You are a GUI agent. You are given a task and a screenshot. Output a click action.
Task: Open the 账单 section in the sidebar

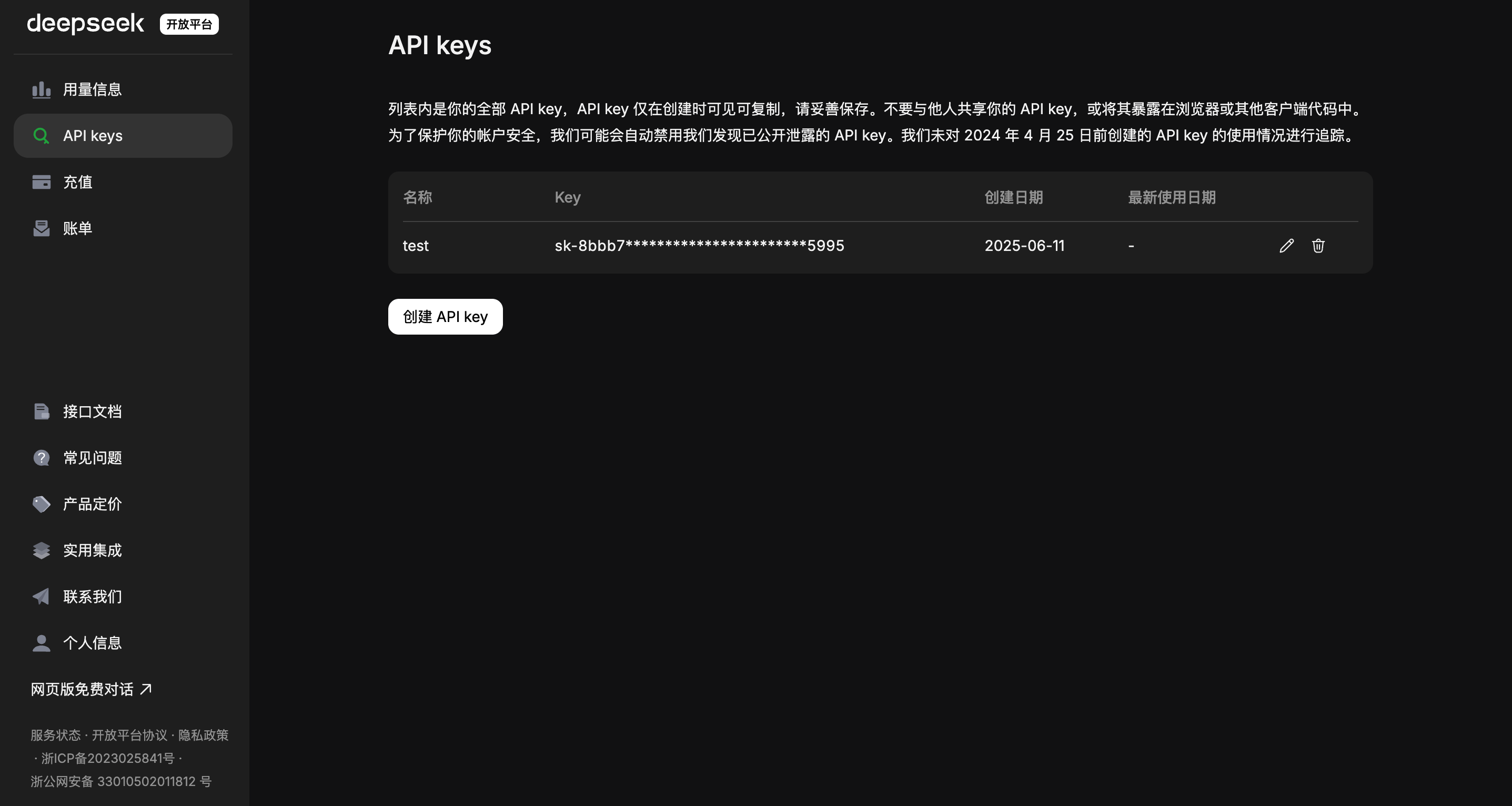coord(77,228)
